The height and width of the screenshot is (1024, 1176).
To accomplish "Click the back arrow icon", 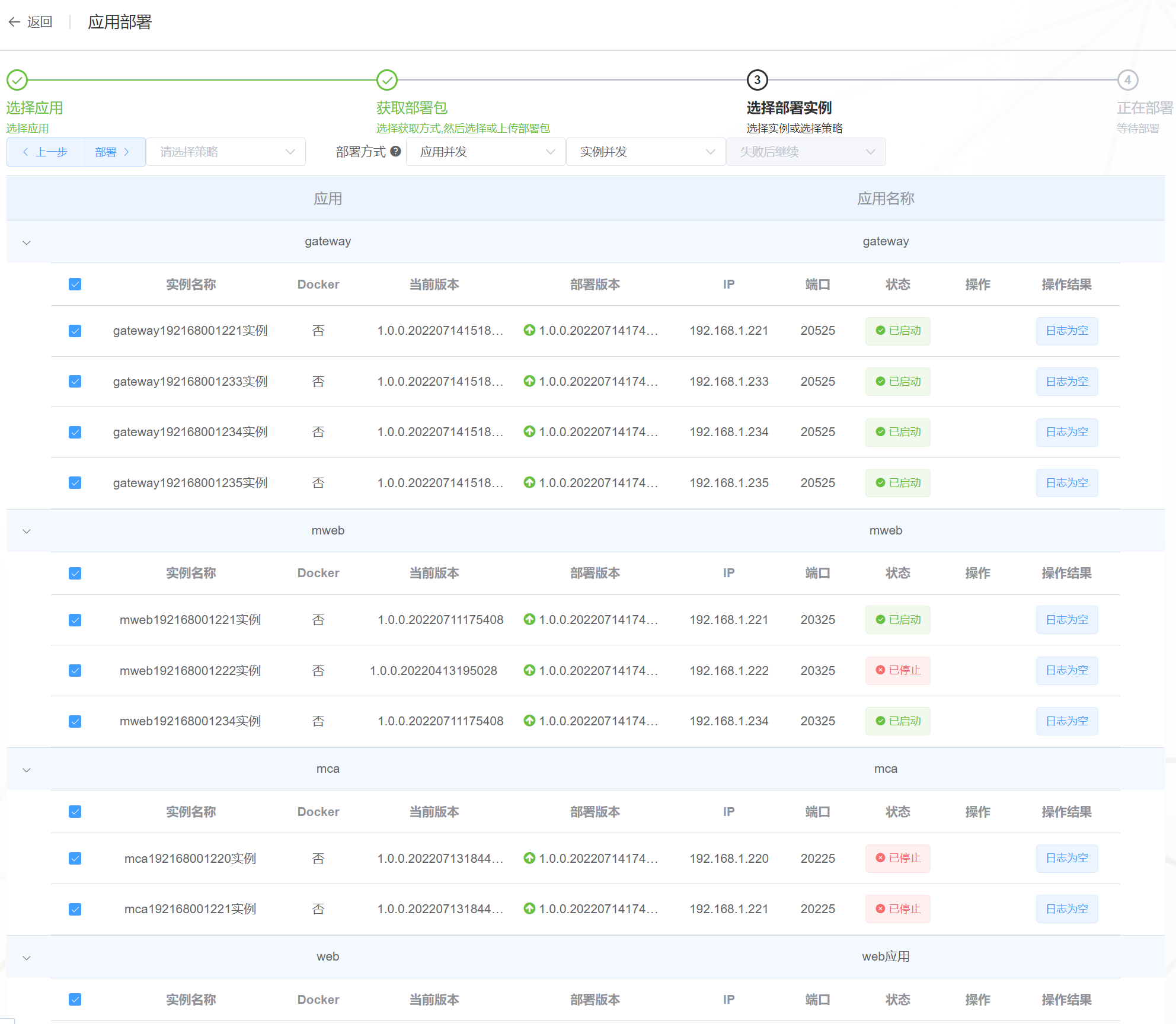I will tap(14, 22).
